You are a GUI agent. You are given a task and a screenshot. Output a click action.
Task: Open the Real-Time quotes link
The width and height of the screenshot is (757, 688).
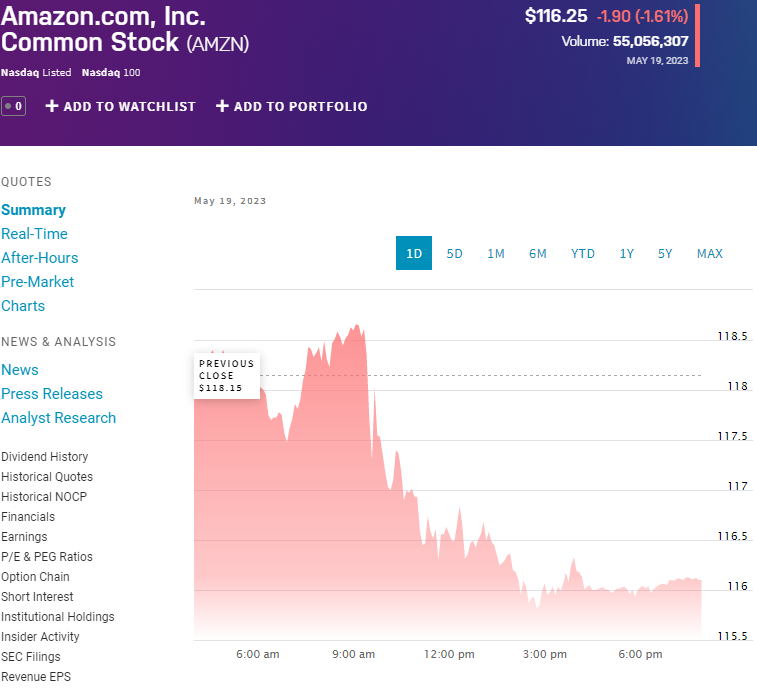coord(34,234)
